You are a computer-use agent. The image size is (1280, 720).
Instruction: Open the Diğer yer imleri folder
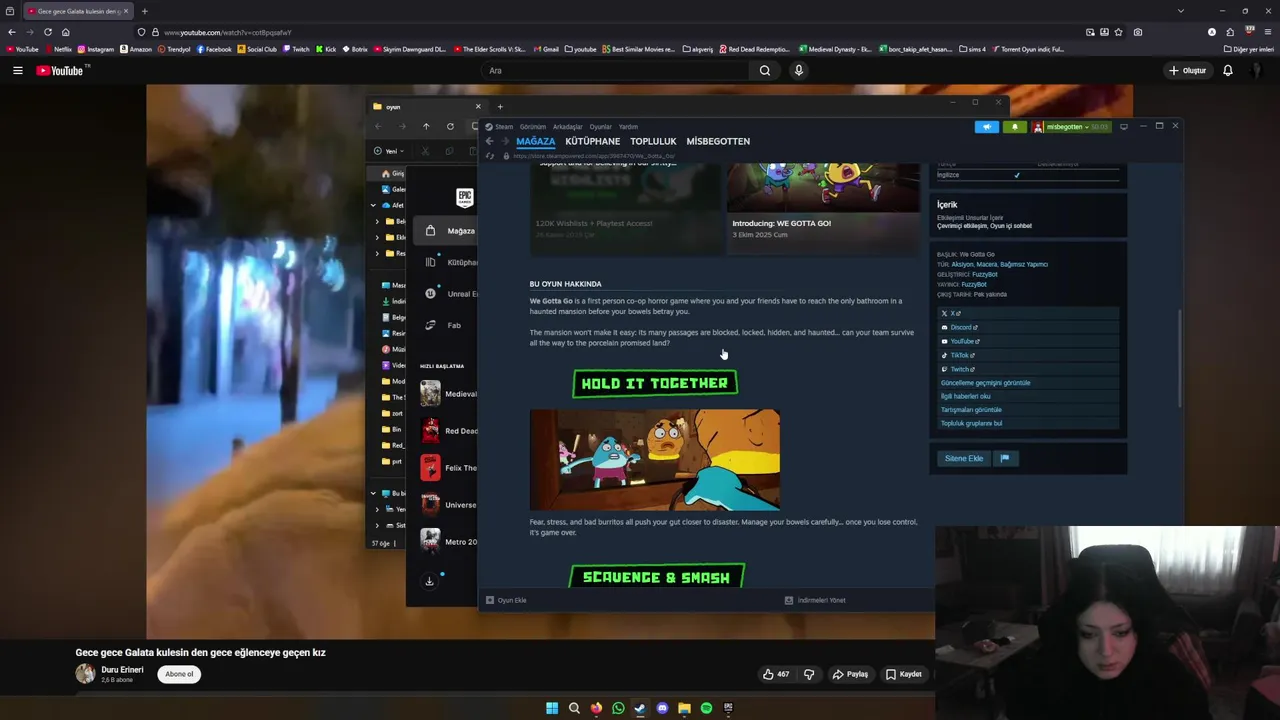pyautogui.click(x=1249, y=49)
